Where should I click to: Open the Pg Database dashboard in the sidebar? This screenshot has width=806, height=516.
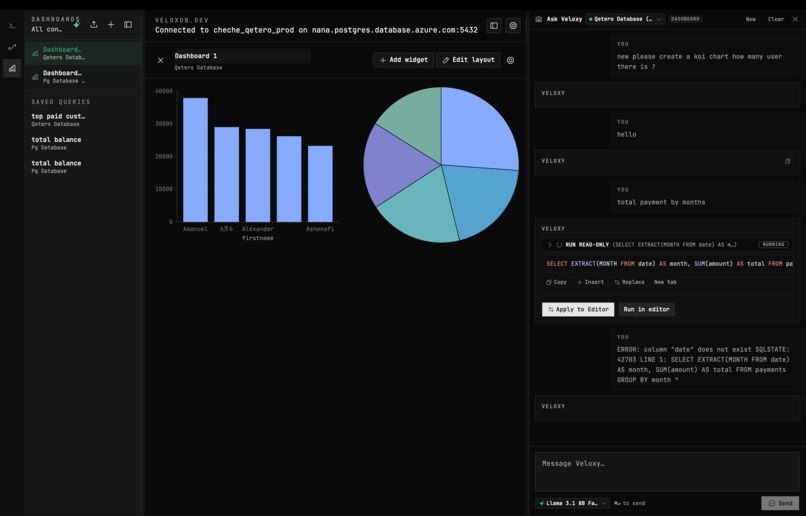coord(84,77)
